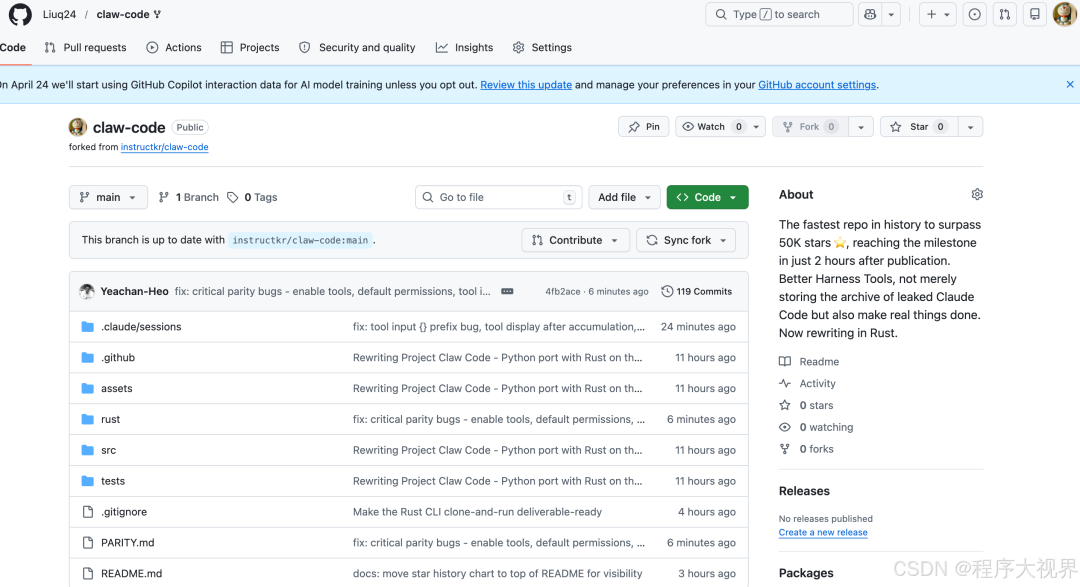Click the GitHub logo home icon
This screenshot has height=587, width=1080.
[20, 14]
